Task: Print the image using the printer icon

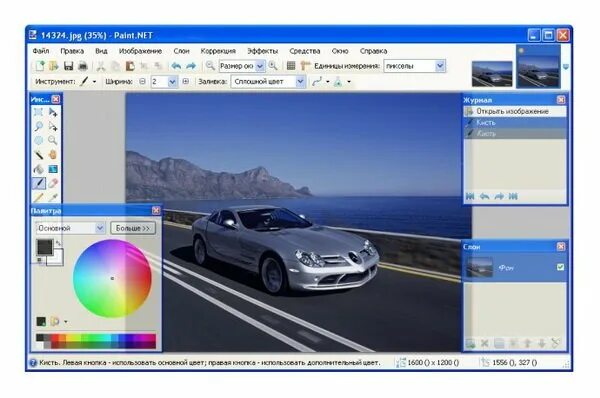Action: click(83, 66)
